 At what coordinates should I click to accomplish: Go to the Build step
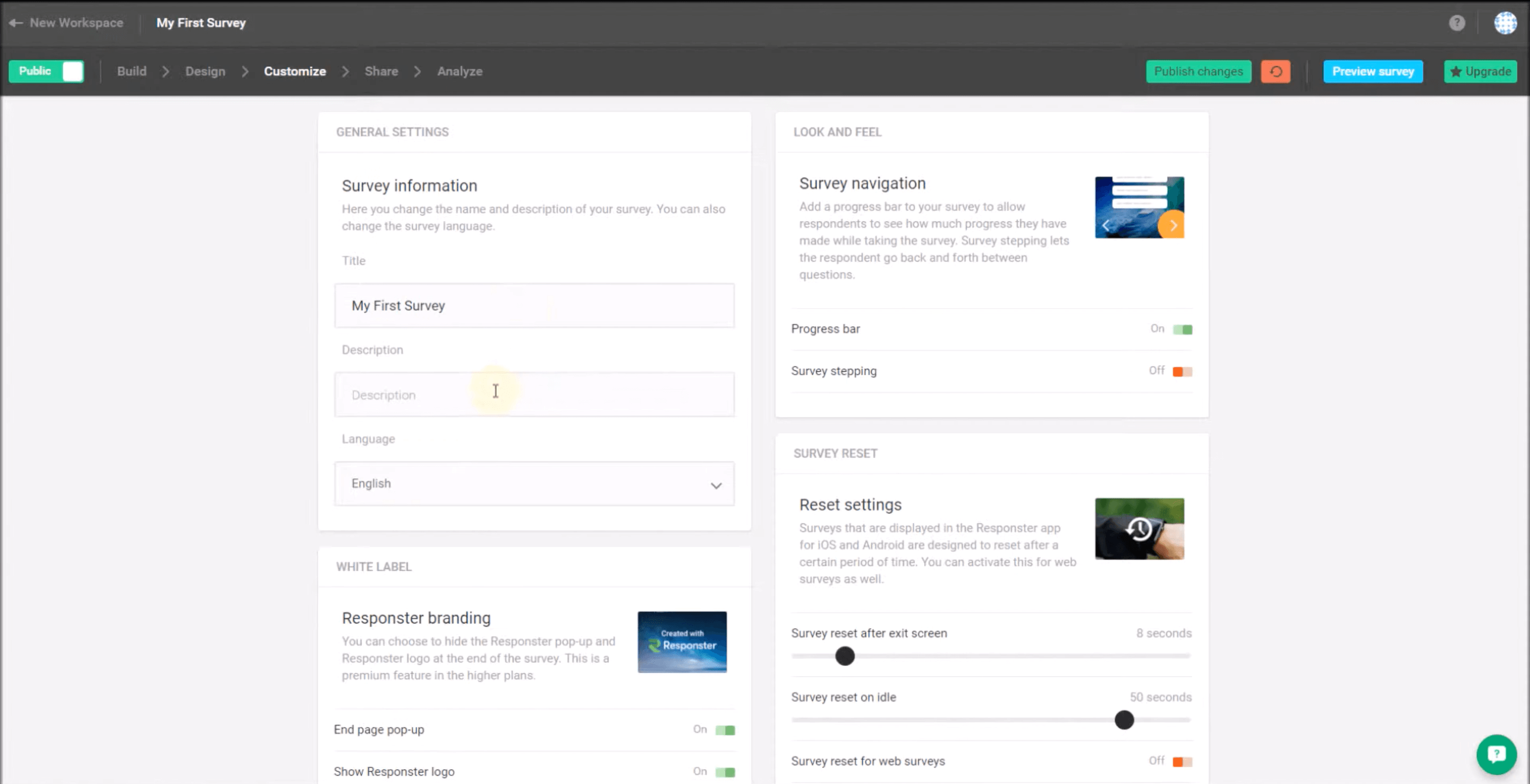coord(131,71)
